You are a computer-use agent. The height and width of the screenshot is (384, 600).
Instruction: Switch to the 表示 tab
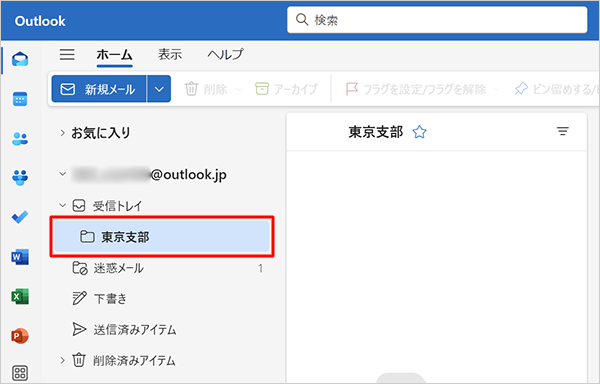point(170,54)
